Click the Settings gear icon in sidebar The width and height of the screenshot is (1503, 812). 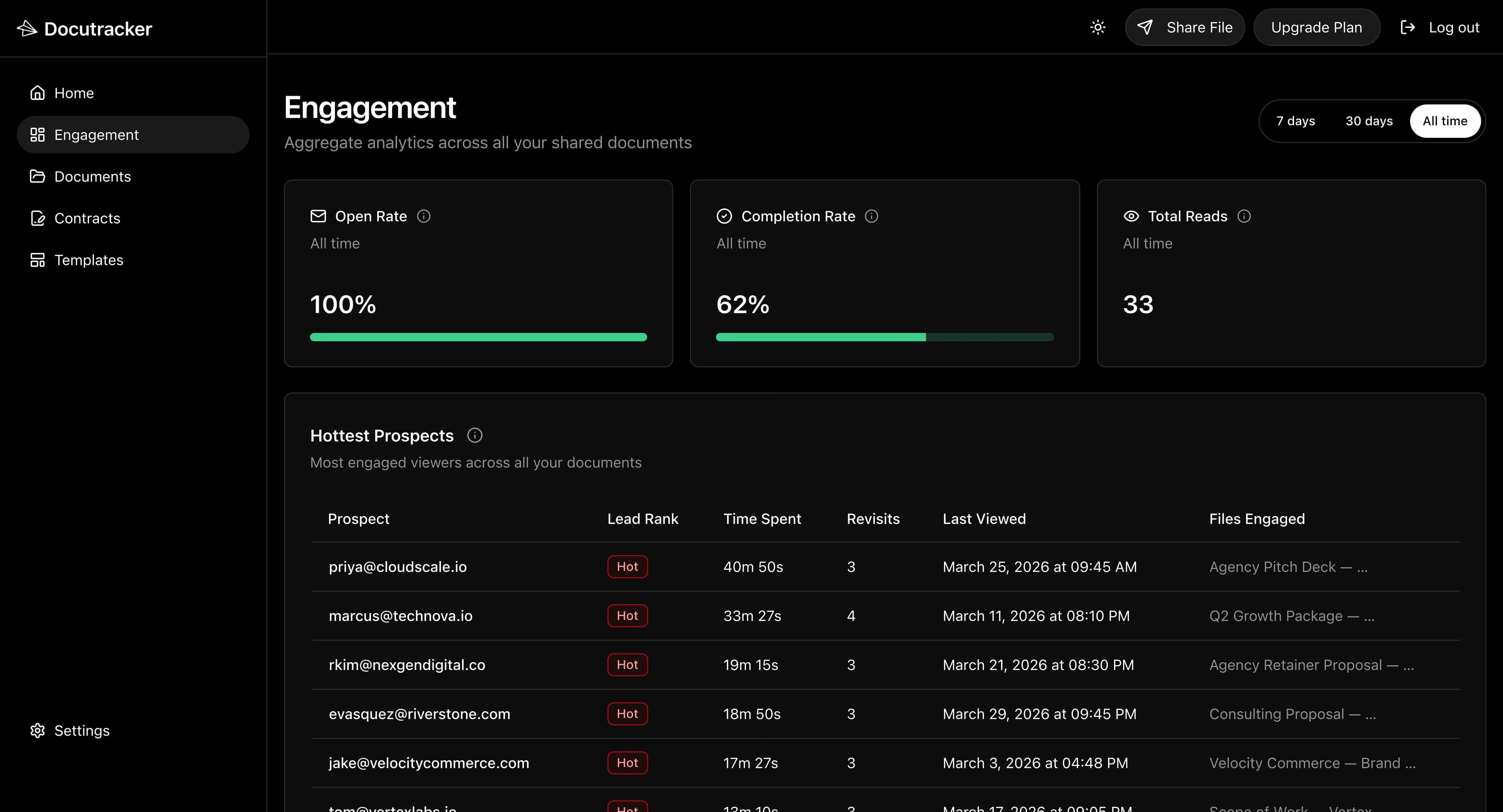click(x=37, y=731)
